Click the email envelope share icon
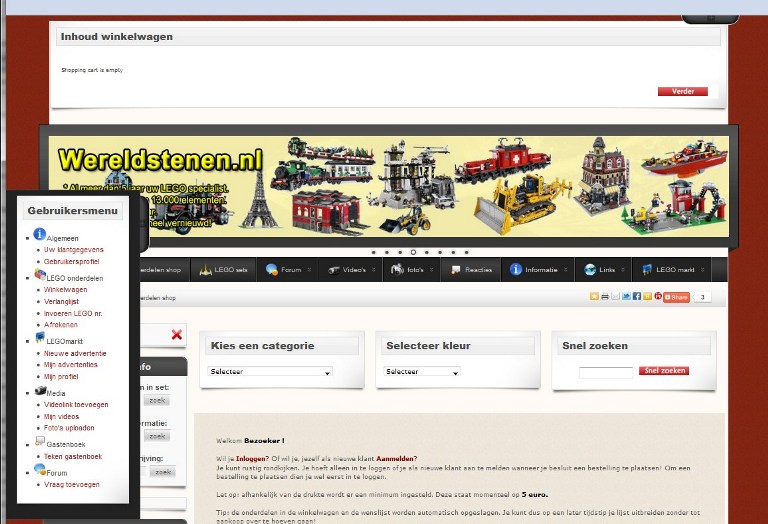 tap(616, 296)
